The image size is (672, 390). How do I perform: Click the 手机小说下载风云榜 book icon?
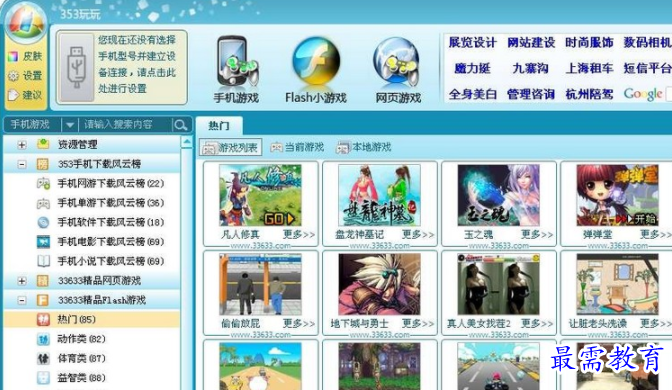click(43, 261)
